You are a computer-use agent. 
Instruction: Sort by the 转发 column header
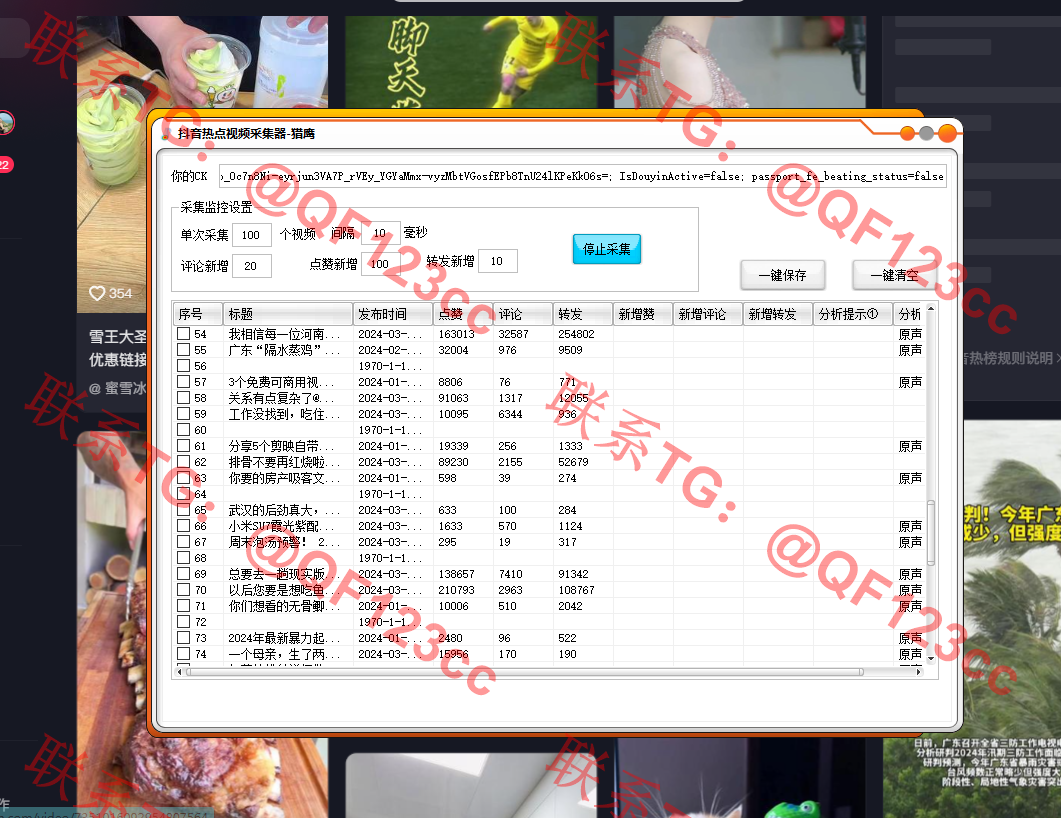pyautogui.click(x=582, y=314)
